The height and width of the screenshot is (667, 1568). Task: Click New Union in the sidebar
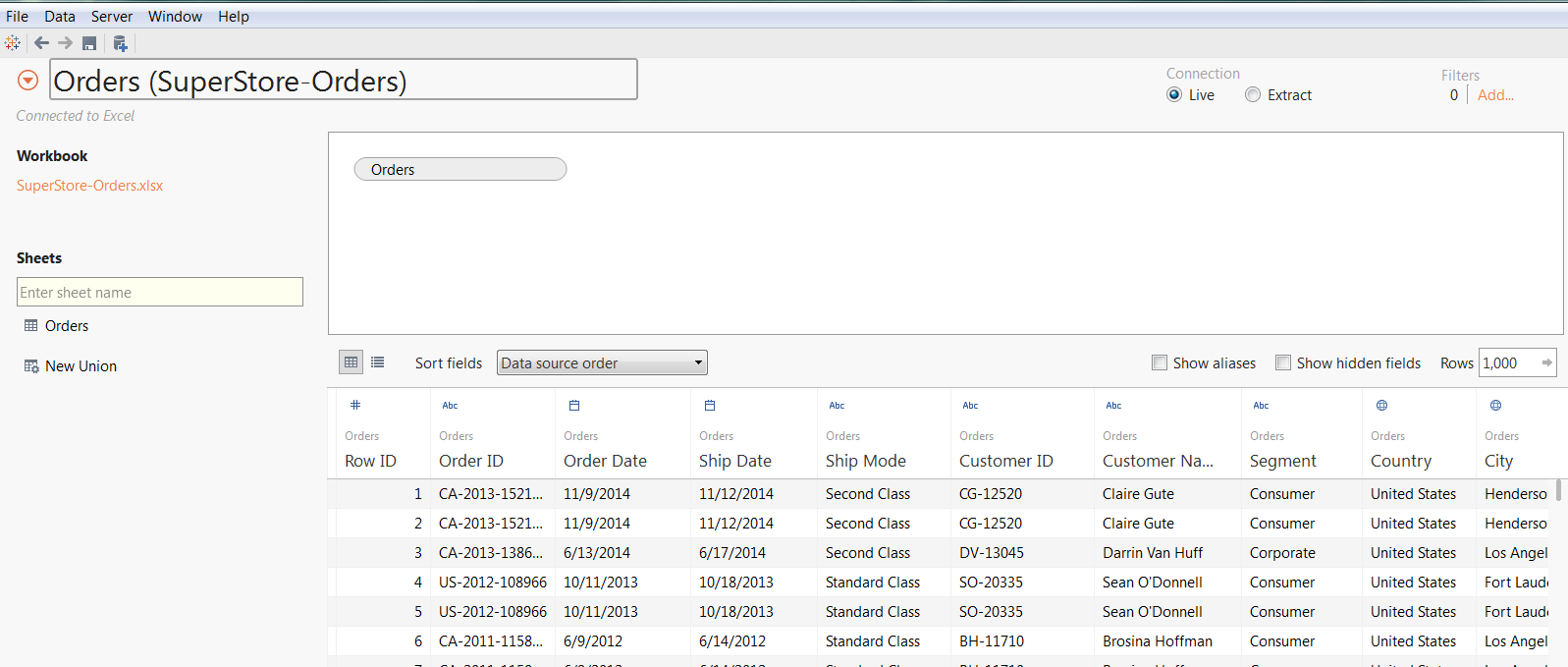point(81,366)
